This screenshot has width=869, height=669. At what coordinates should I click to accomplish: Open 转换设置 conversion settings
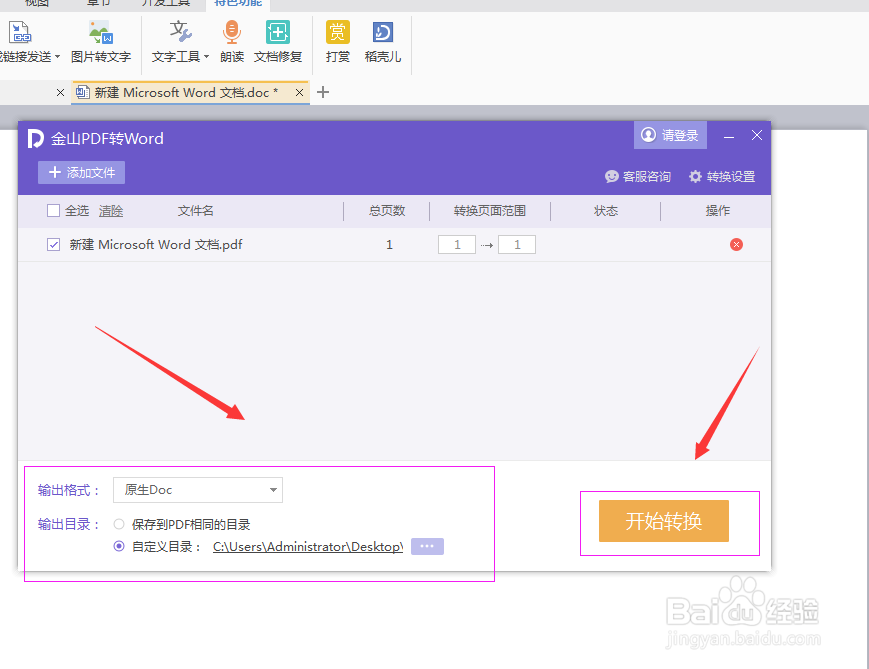click(x=722, y=177)
